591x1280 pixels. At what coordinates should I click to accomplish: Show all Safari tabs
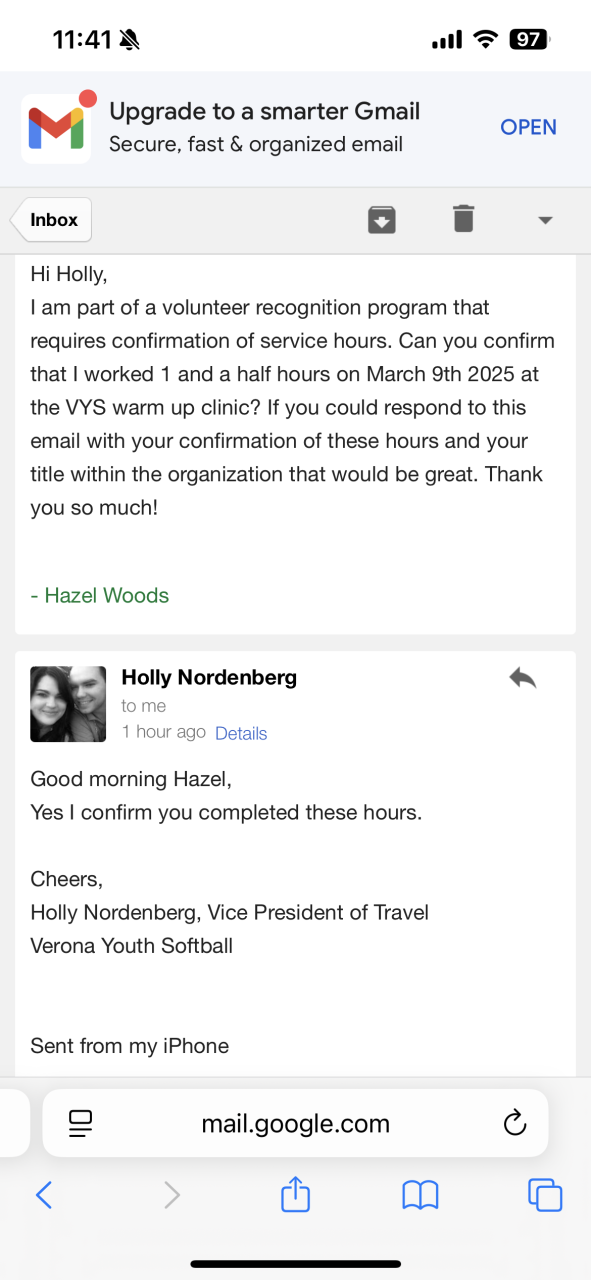545,1194
